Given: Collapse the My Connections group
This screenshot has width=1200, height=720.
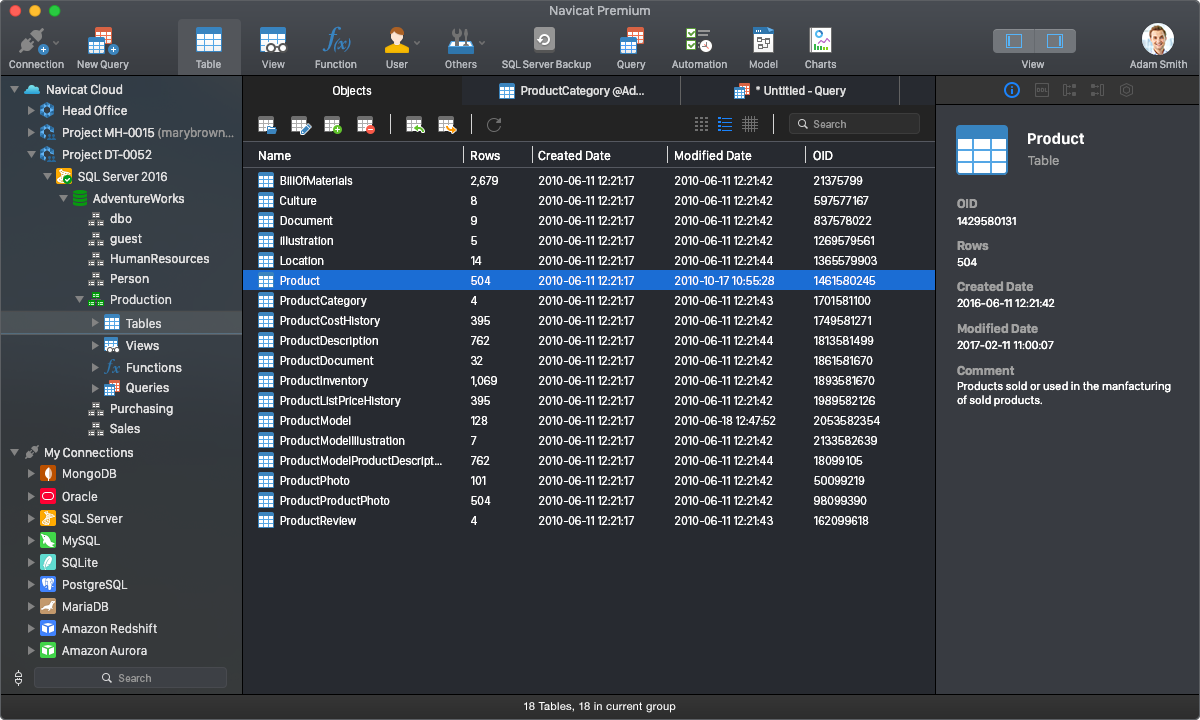Looking at the screenshot, I should (14, 452).
